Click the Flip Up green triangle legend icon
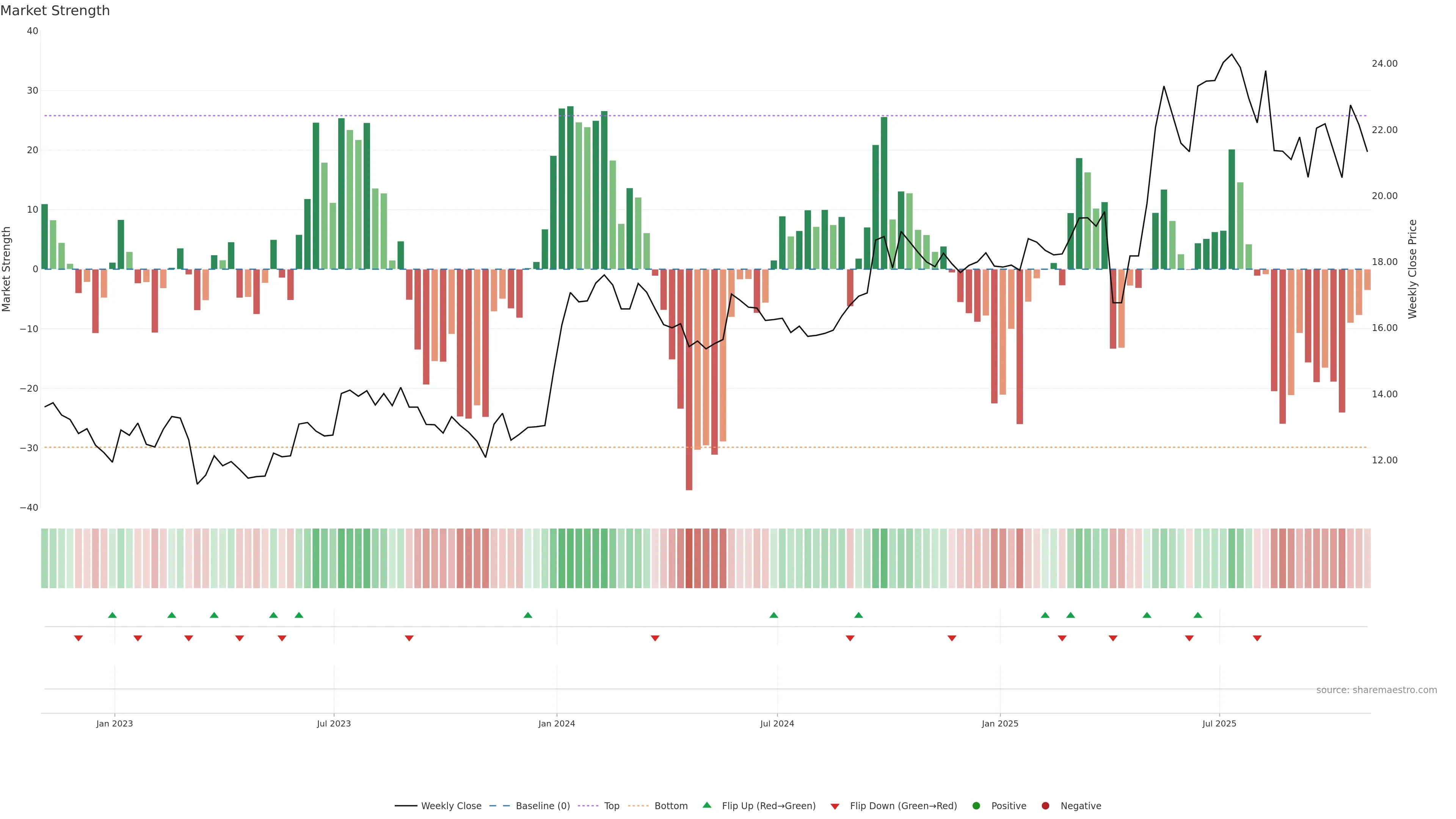Viewport: 1456px width, 819px height. 706,805
